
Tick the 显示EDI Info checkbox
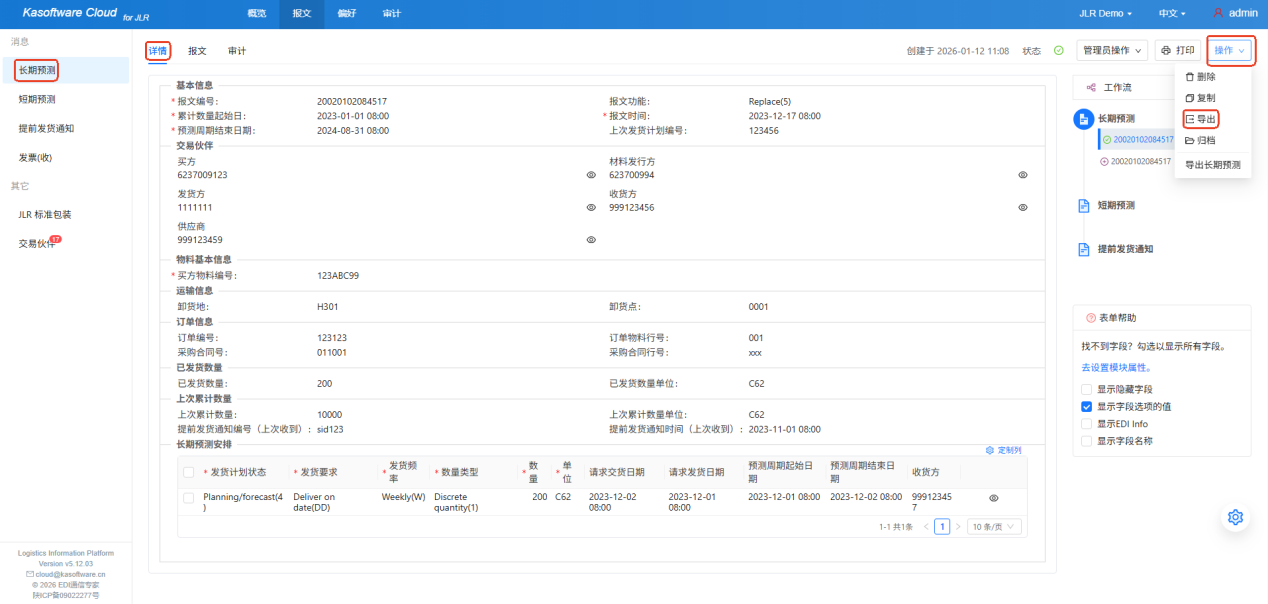point(1086,424)
